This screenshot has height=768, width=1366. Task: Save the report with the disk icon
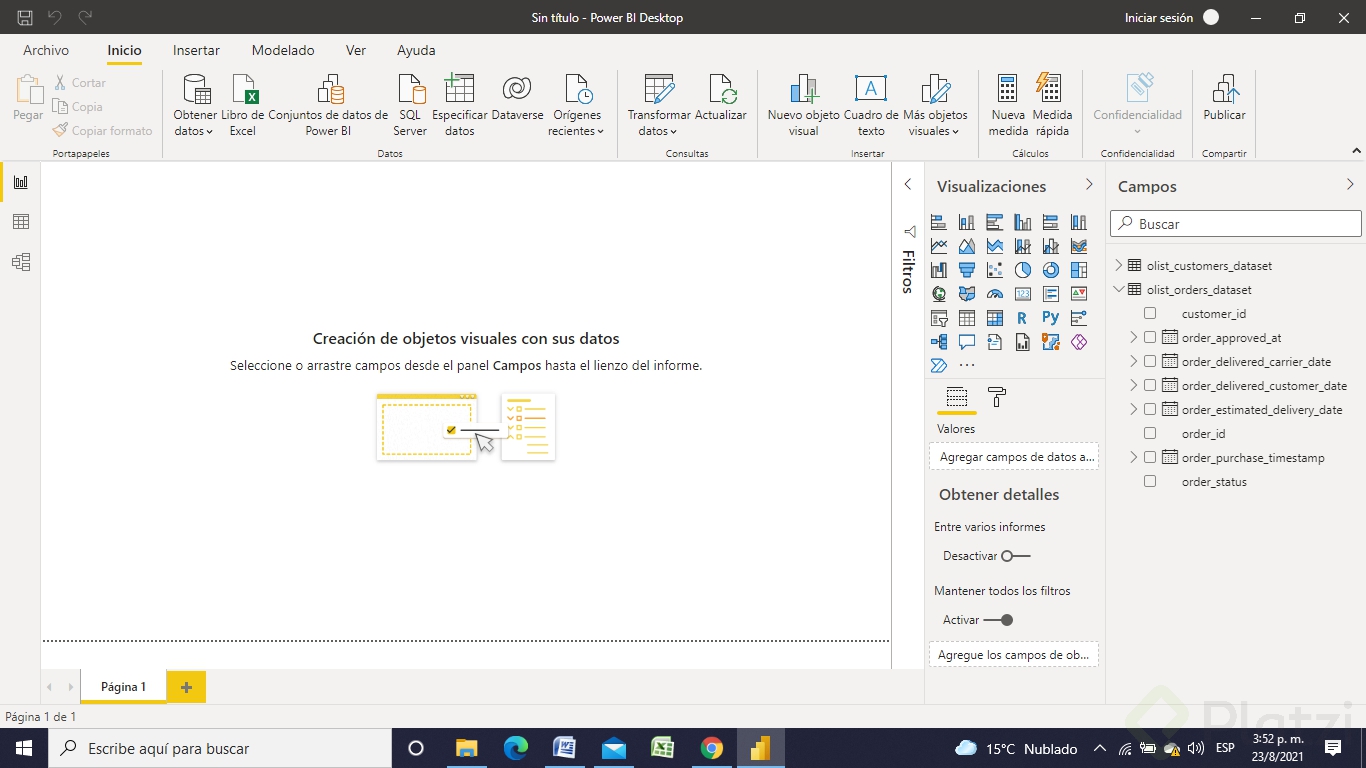tap(25, 18)
